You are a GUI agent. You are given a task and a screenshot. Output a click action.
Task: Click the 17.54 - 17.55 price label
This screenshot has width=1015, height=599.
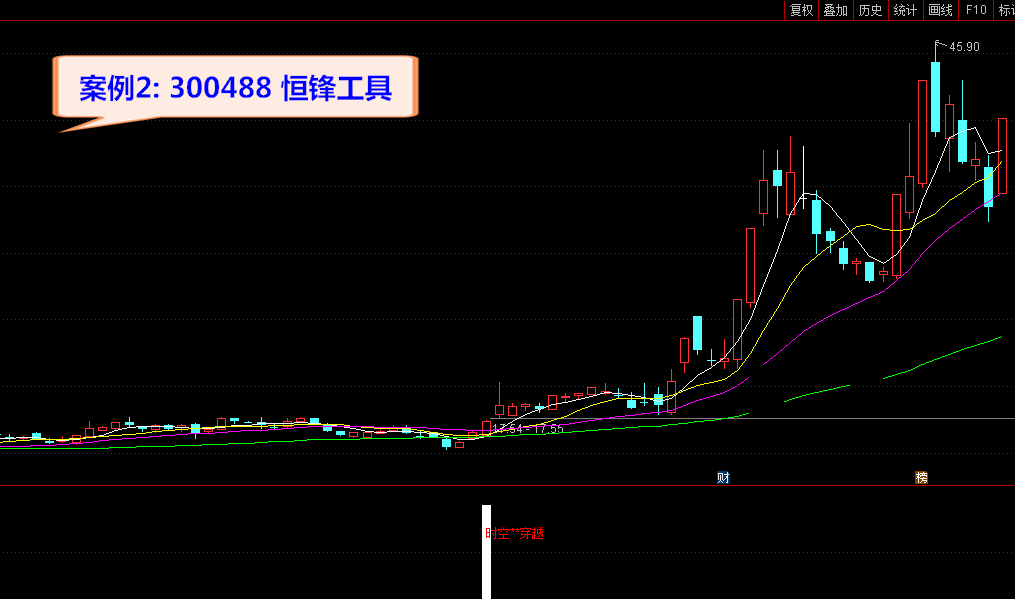(528, 429)
